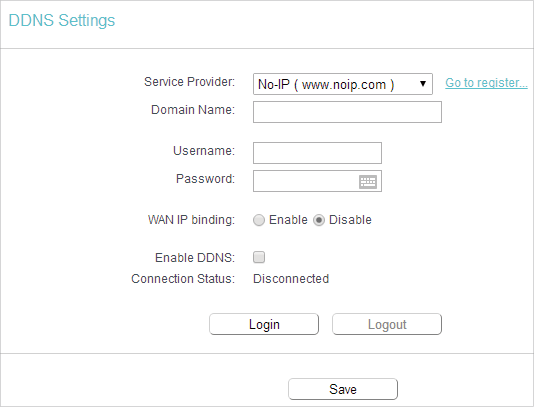Image resolution: width=534 pixels, height=407 pixels.
Task: Click the Connection Status label
Action: click(183, 279)
